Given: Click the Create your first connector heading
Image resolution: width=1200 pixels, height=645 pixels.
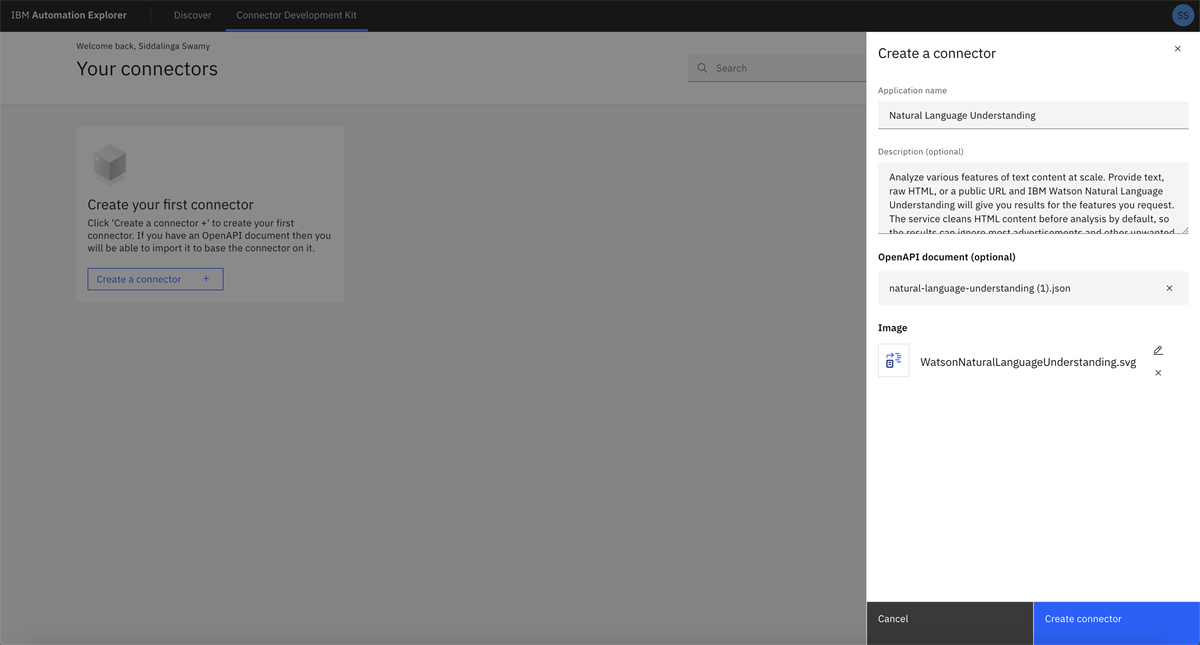Looking at the screenshot, I should [x=171, y=205].
